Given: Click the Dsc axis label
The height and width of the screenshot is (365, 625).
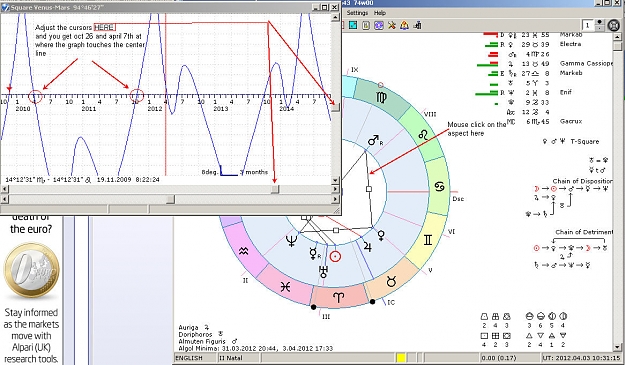Looking at the screenshot, I should click(458, 198).
